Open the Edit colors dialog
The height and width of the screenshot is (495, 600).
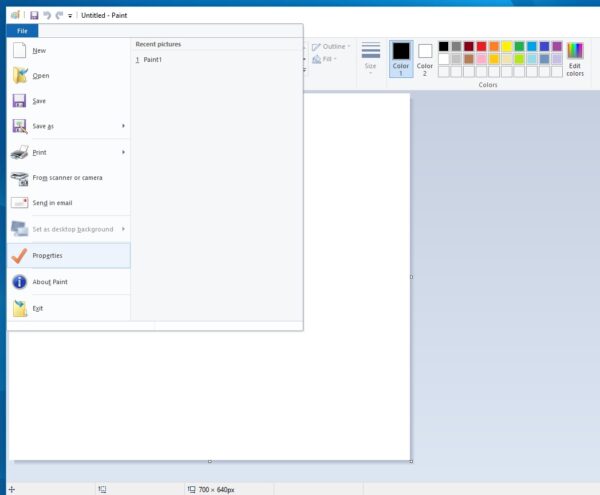(575, 59)
